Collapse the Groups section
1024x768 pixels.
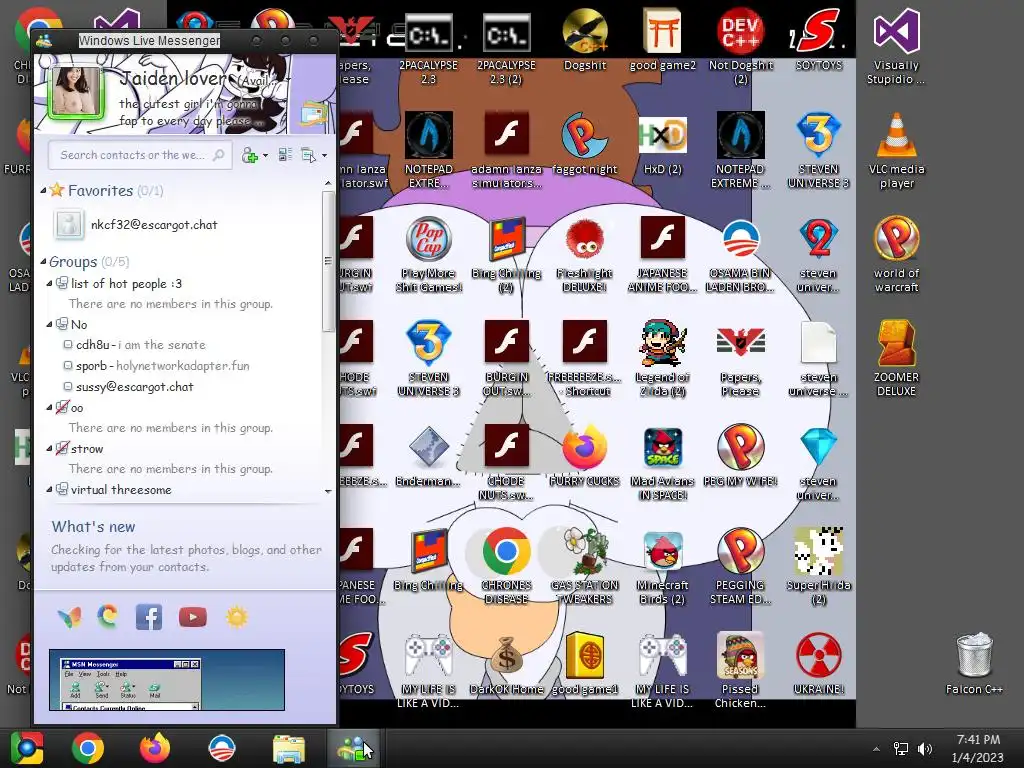coord(43,262)
